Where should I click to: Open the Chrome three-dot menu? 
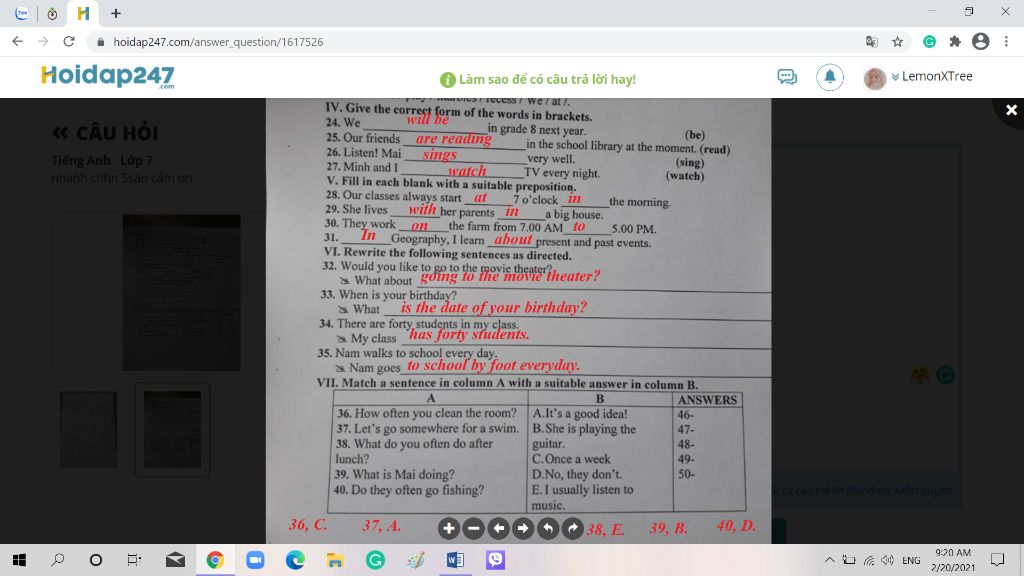[x=1006, y=41]
